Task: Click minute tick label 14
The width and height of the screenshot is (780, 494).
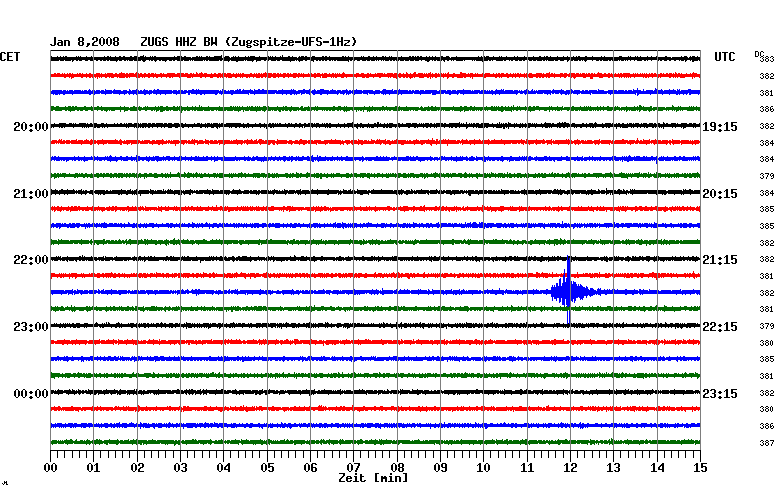Action: (x=657, y=468)
